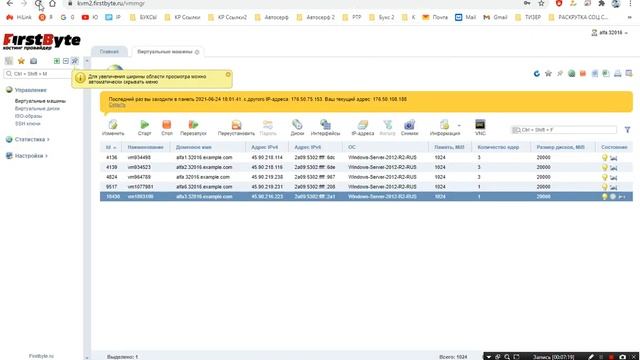
Task: Click the funnel filter icon beside table search
Action: (627, 130)
